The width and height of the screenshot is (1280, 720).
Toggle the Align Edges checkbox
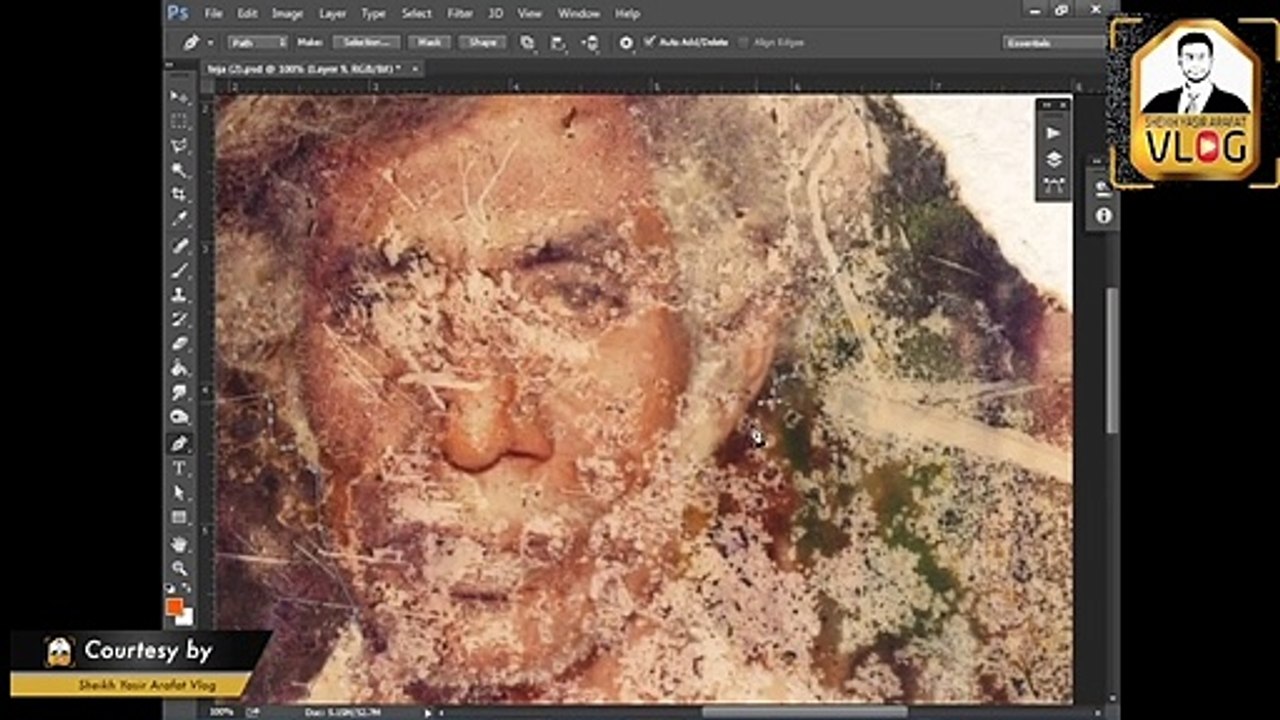[743, 42]
